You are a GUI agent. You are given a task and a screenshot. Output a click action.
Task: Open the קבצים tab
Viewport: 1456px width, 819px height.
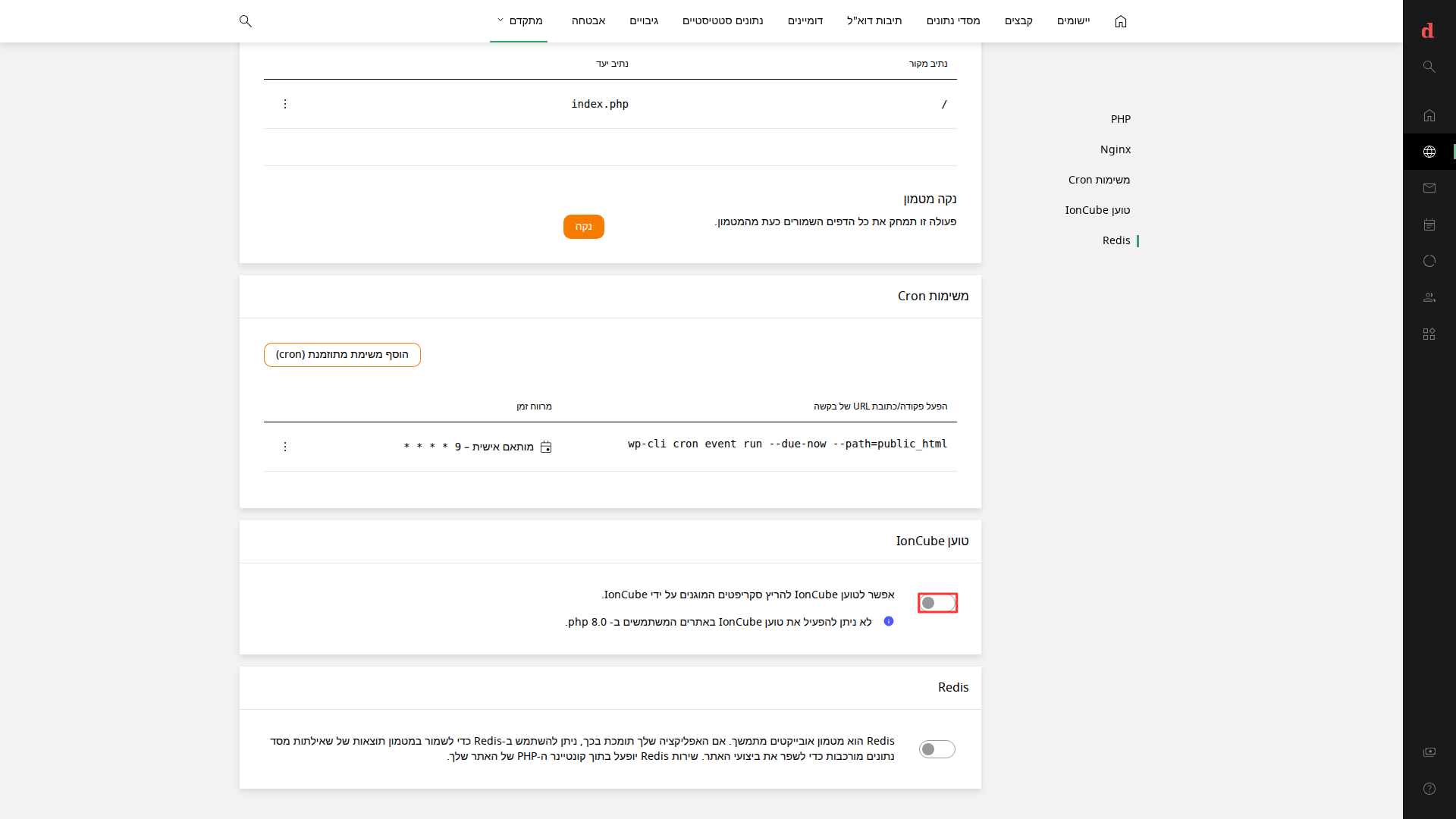(1018, 21)
